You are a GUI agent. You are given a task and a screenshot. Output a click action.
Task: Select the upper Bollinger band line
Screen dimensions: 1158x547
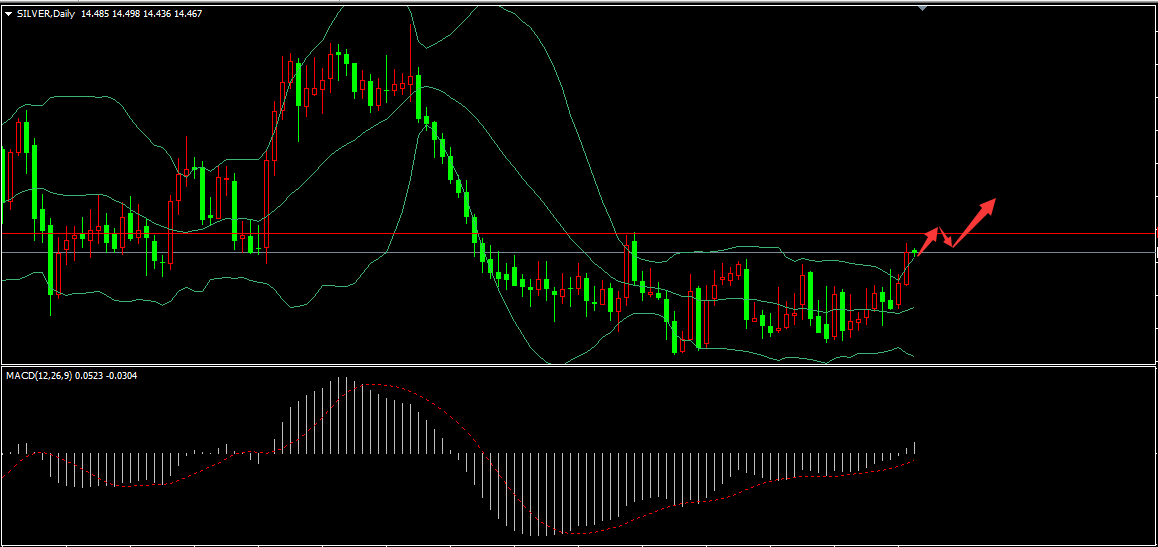click(x=80, y=98)
